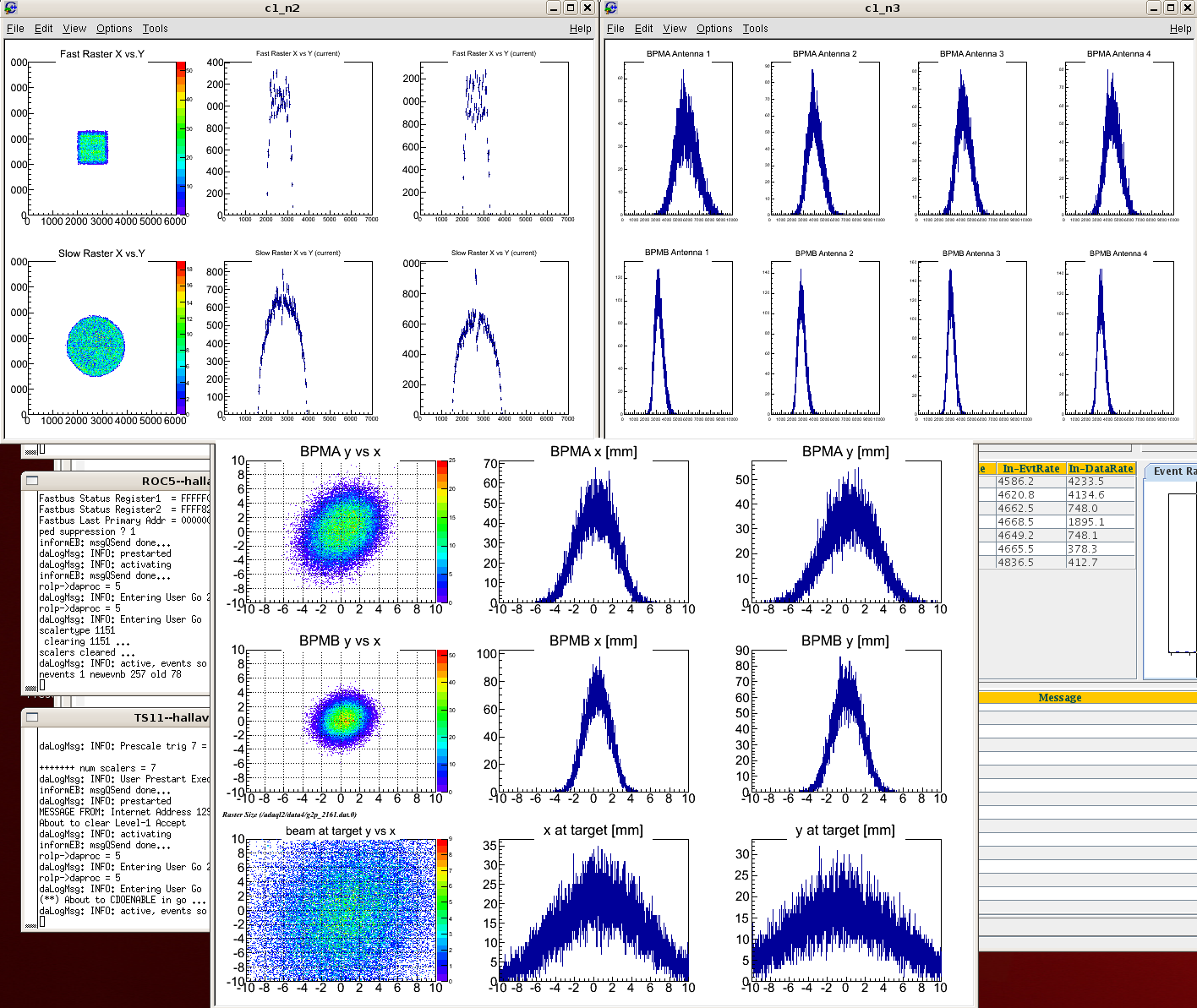Sort by the In-EvtRate column header

point(1030,468)
